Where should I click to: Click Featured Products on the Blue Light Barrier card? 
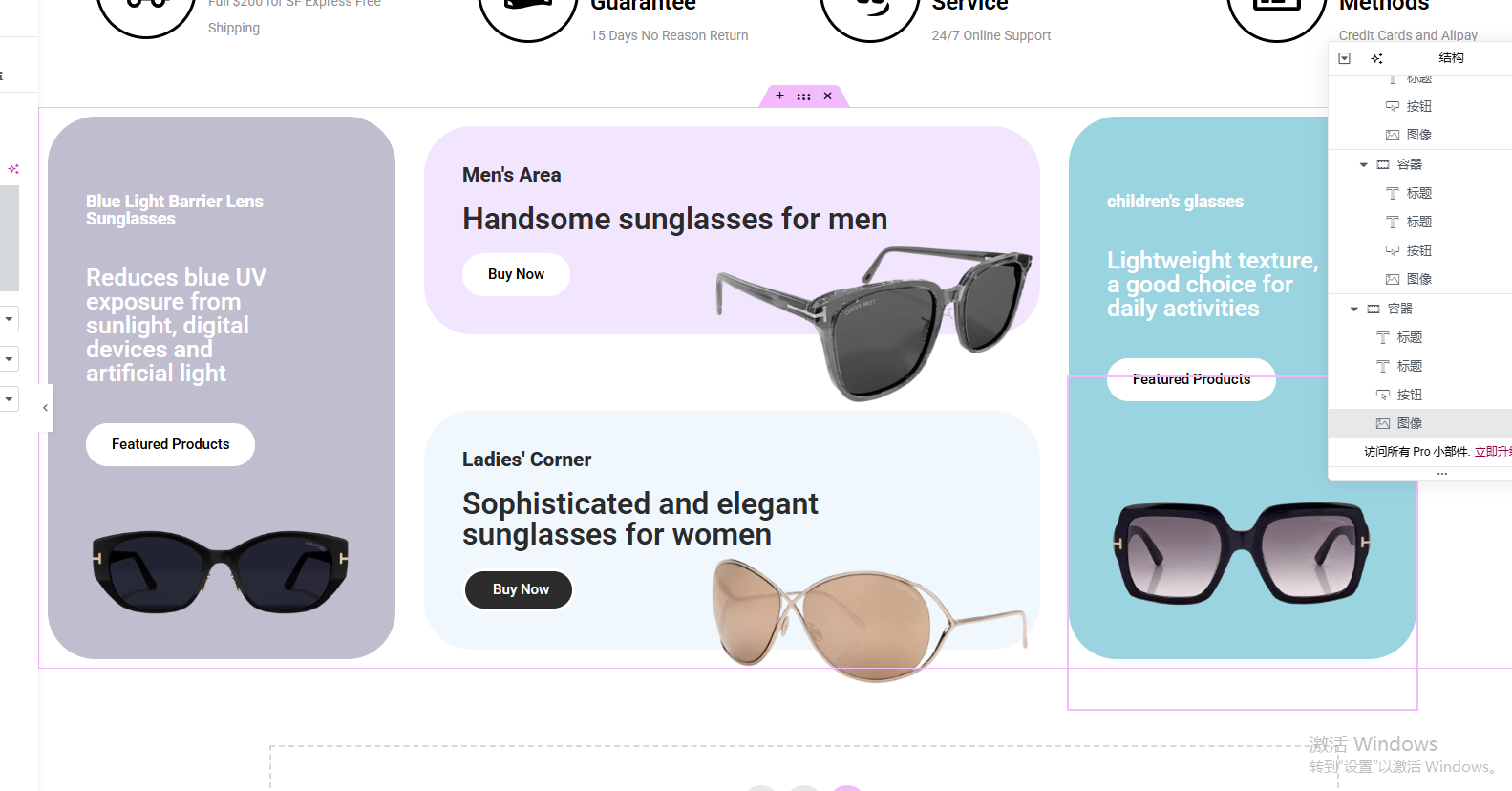pos(170,444)
